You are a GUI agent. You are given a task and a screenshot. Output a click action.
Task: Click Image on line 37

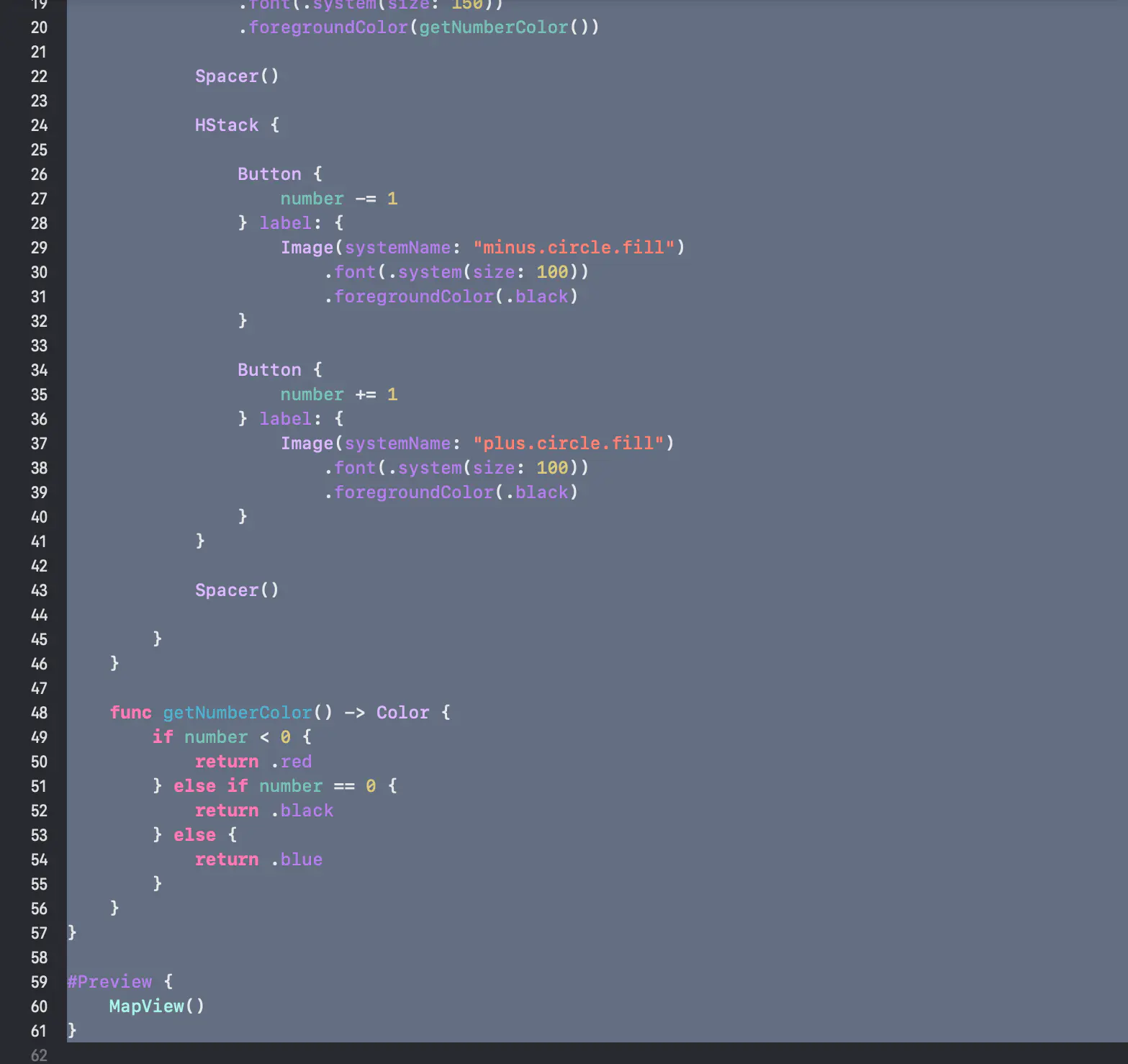(307, 443)
